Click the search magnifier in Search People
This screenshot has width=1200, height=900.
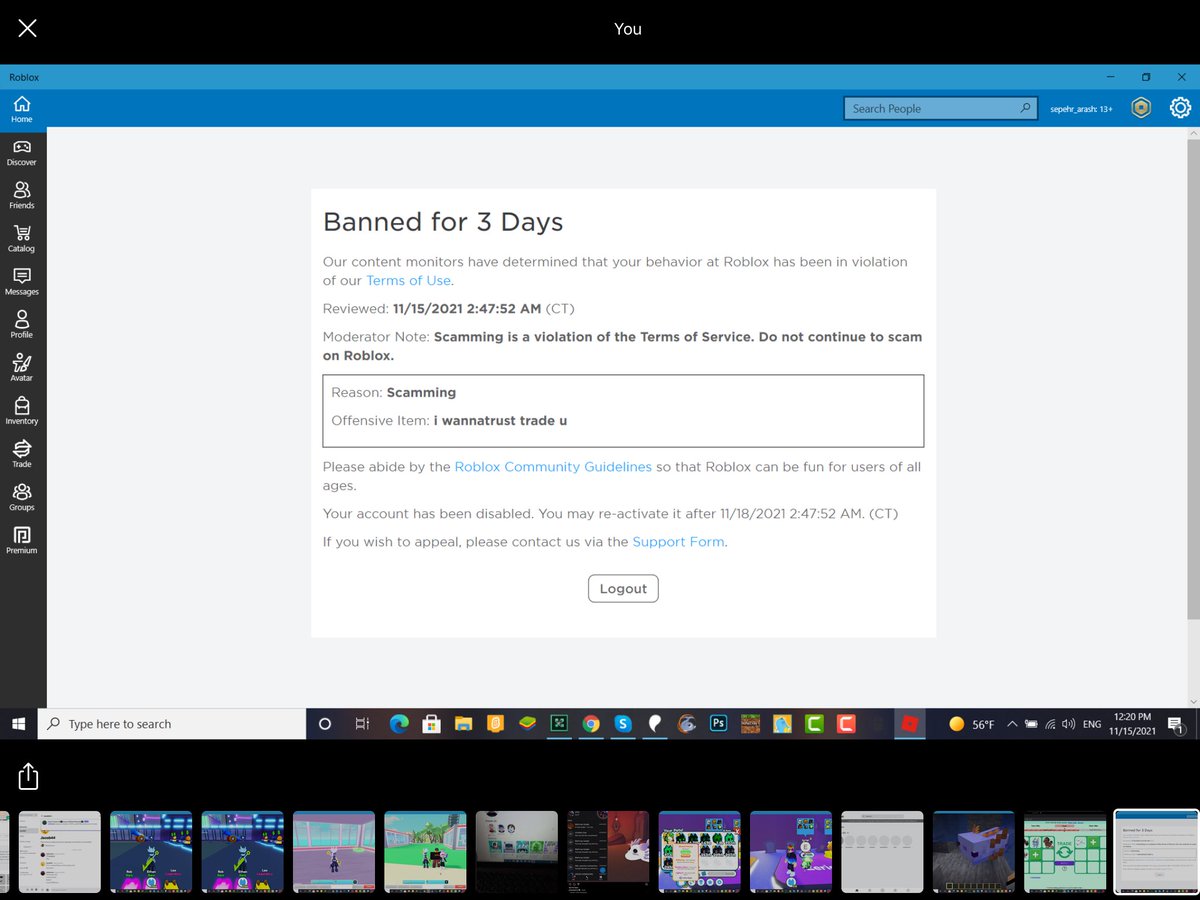(x=1025, y=108)
